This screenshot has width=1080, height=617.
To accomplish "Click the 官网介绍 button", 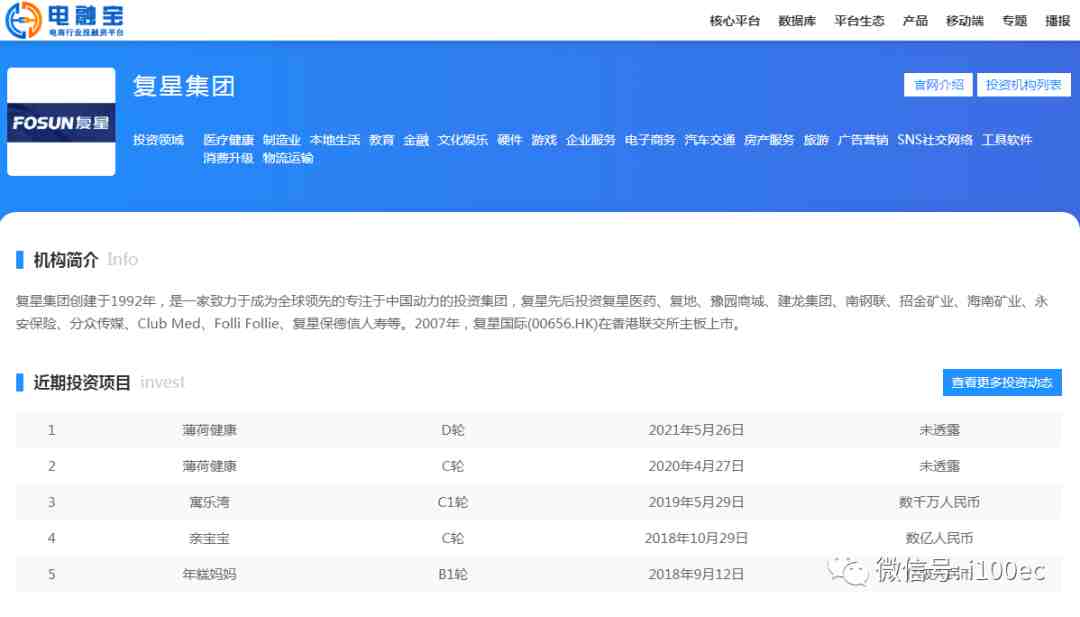I will [x=938, y=85].
